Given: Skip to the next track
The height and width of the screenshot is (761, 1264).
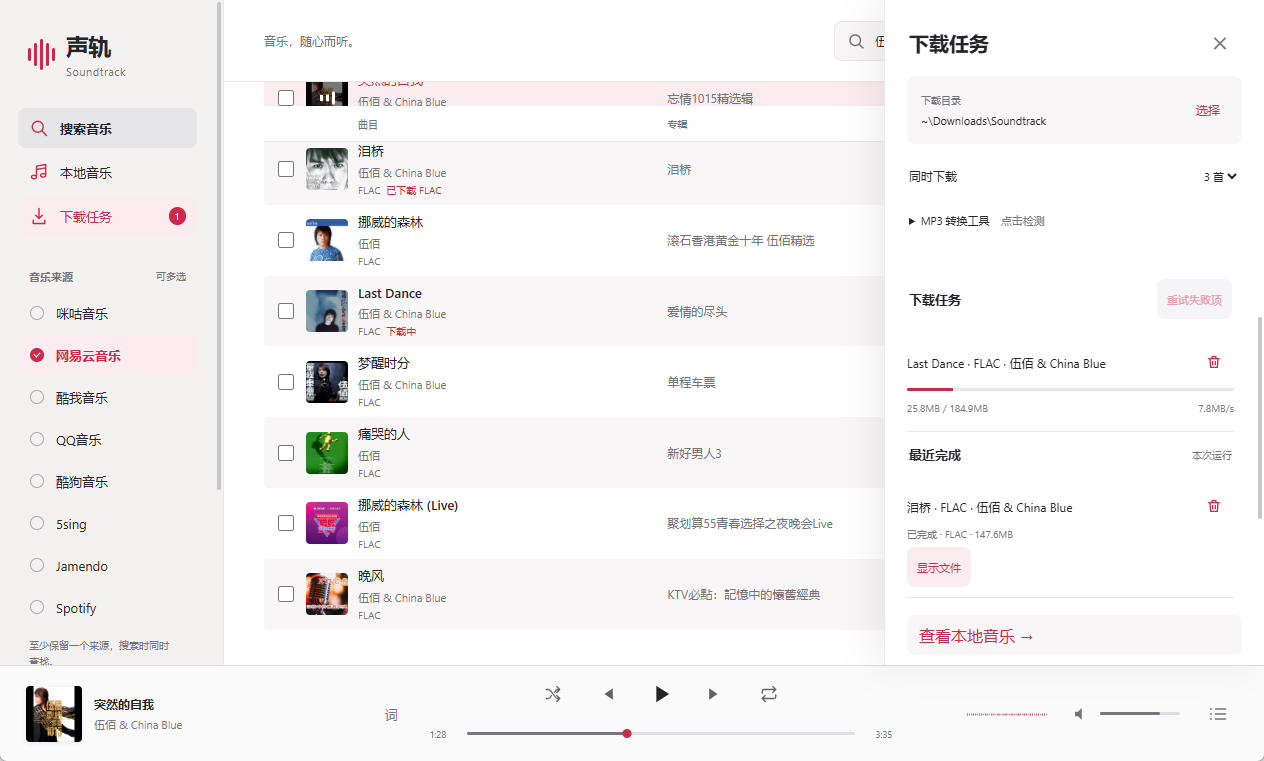Looking at the screenshot, I should 713,694.
